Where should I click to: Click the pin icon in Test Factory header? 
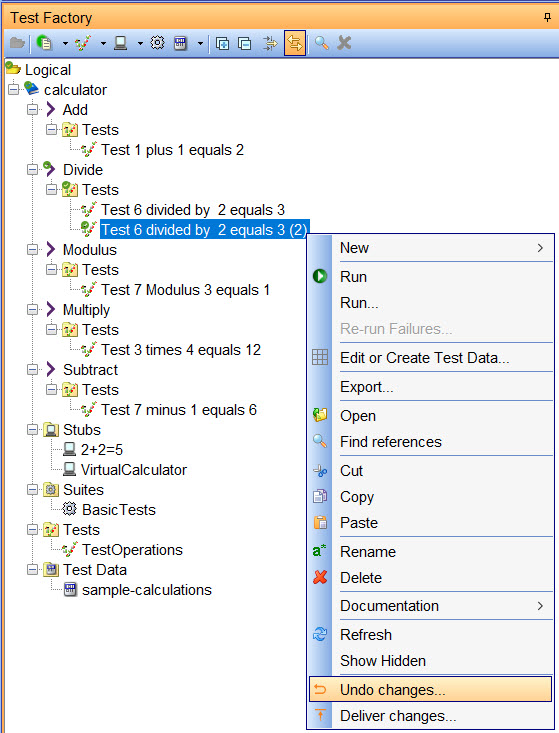click(547, 18)
